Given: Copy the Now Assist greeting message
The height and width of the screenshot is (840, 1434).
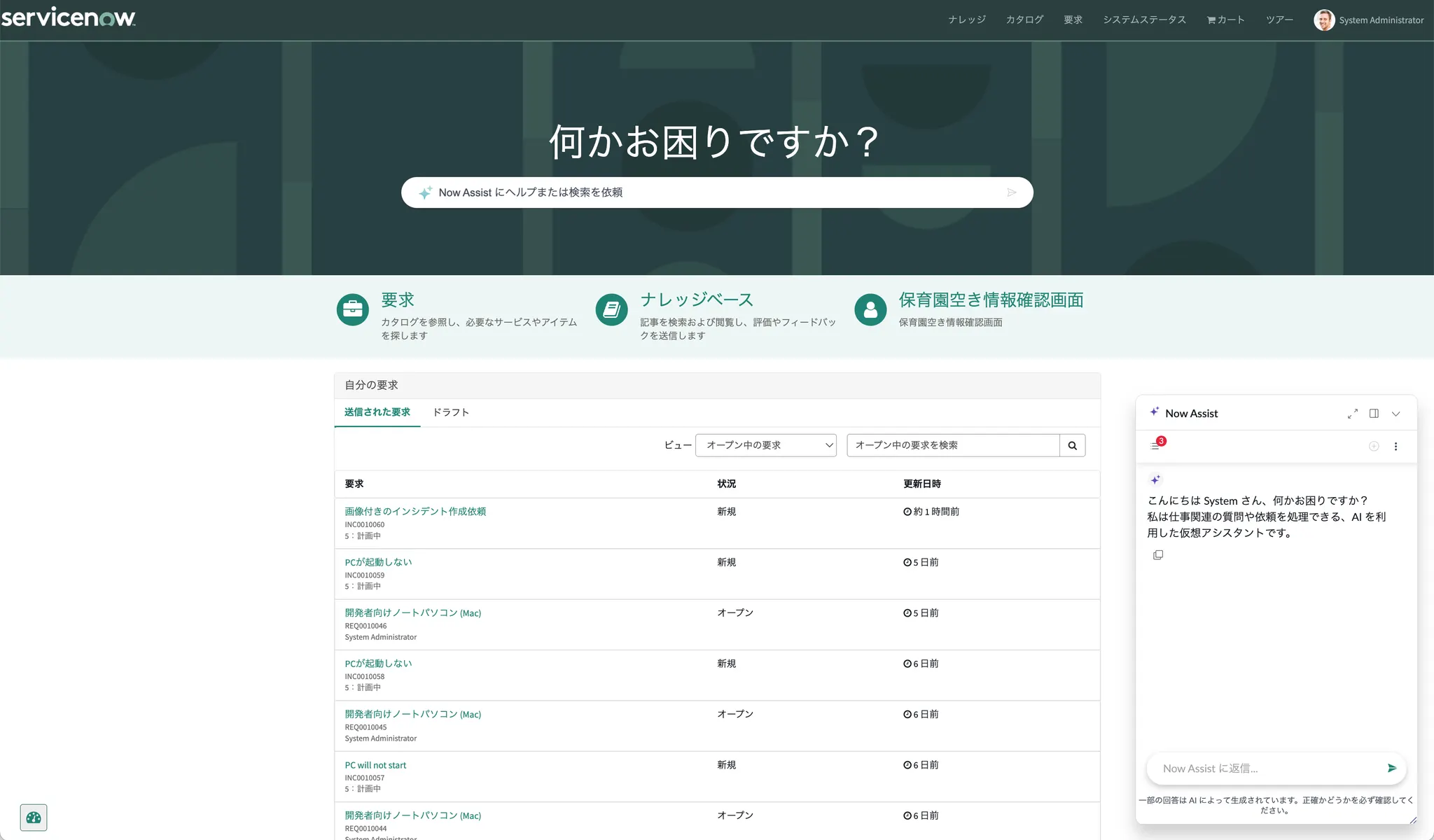Looking at the screenshot, I should [1158, 555].
